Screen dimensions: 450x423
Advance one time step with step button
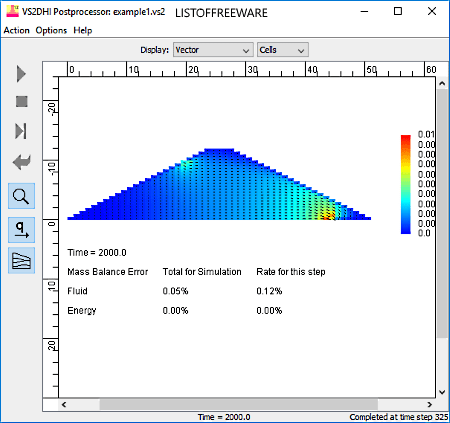[21, 131]
